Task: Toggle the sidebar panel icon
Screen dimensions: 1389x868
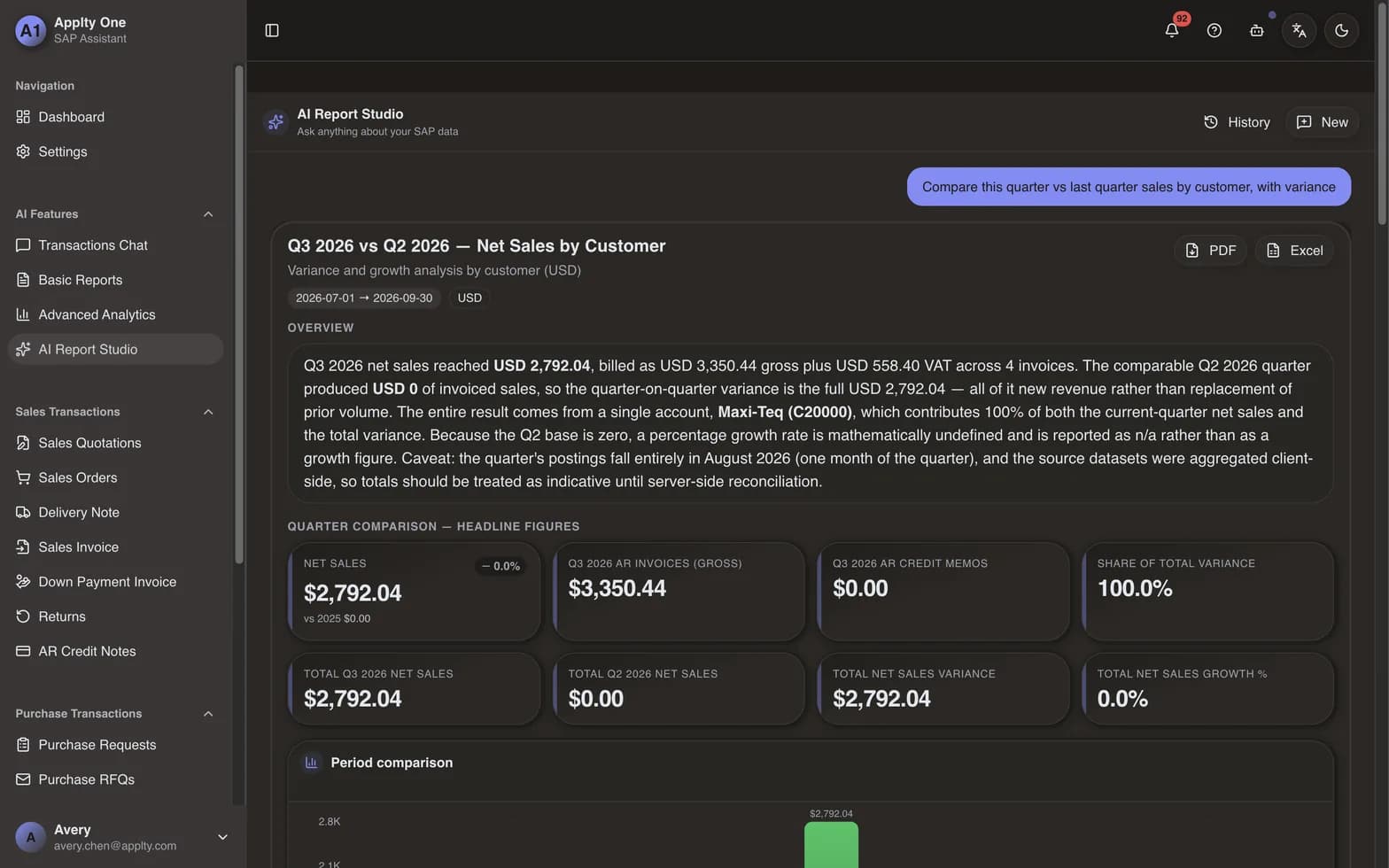Action: 272,30
